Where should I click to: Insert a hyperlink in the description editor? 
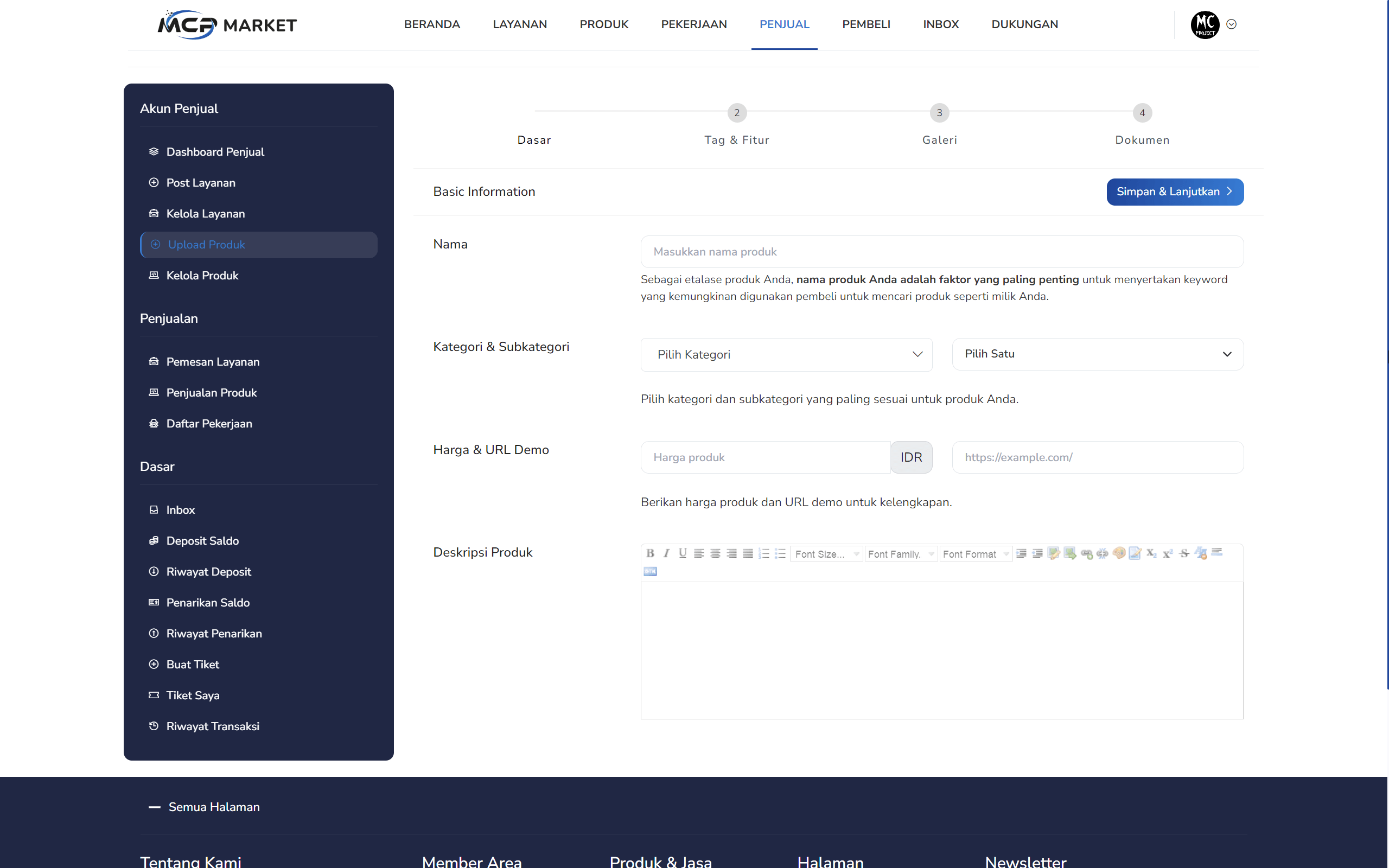(x=1088, y=553)
